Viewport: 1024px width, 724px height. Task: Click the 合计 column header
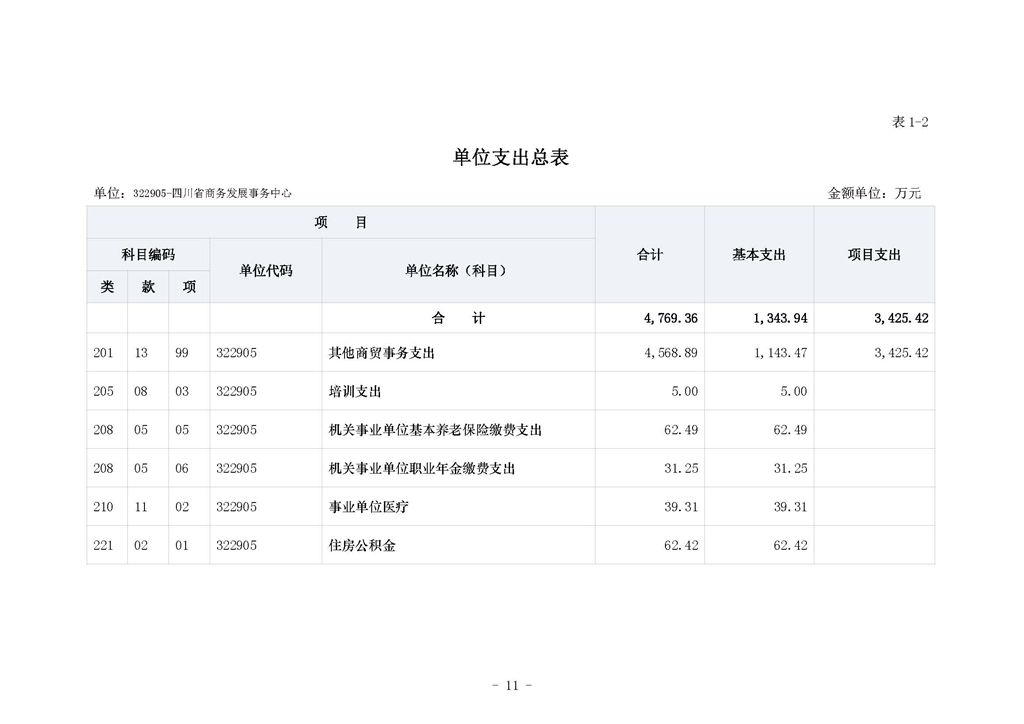[649, 254]
